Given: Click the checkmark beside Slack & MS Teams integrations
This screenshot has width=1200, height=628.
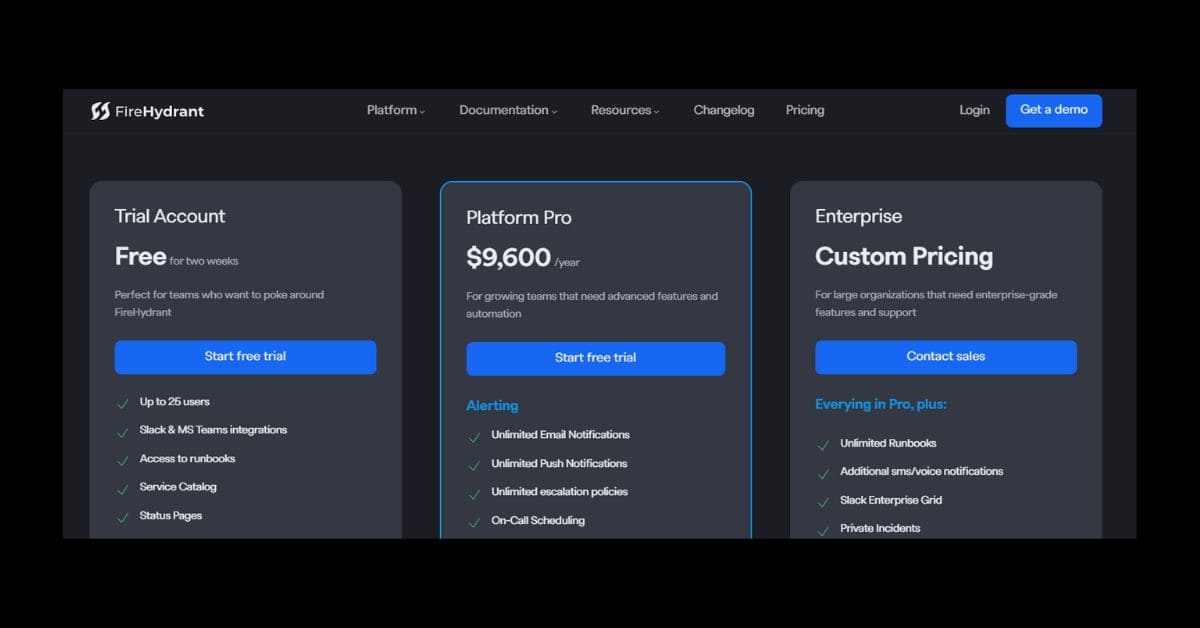Looking at the screenshot, I should tap(123, 431).
